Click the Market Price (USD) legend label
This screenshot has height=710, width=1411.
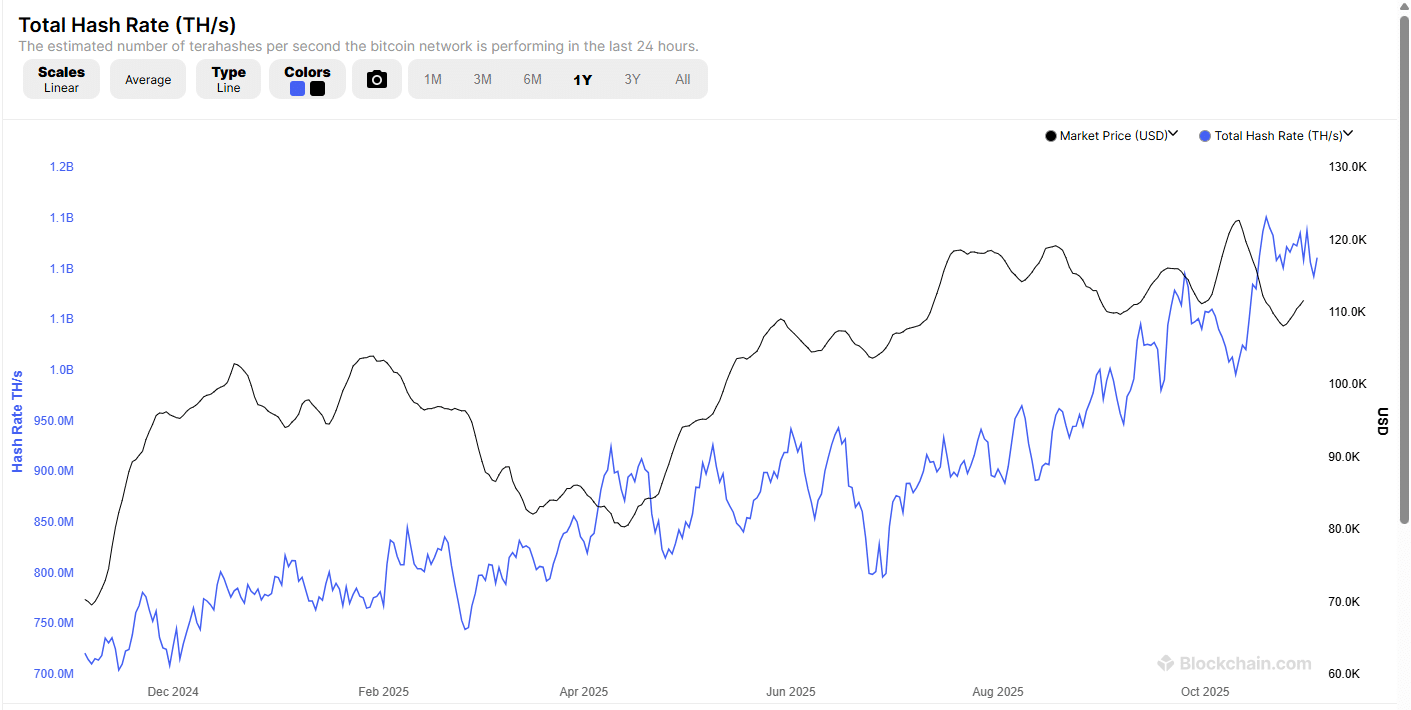click(x=1113, y=136)
